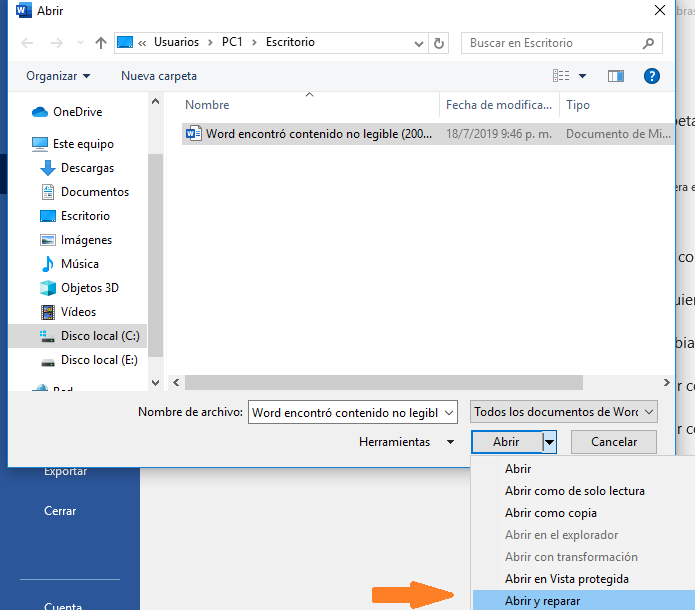Close the Abrir dialog

point(660,10)
